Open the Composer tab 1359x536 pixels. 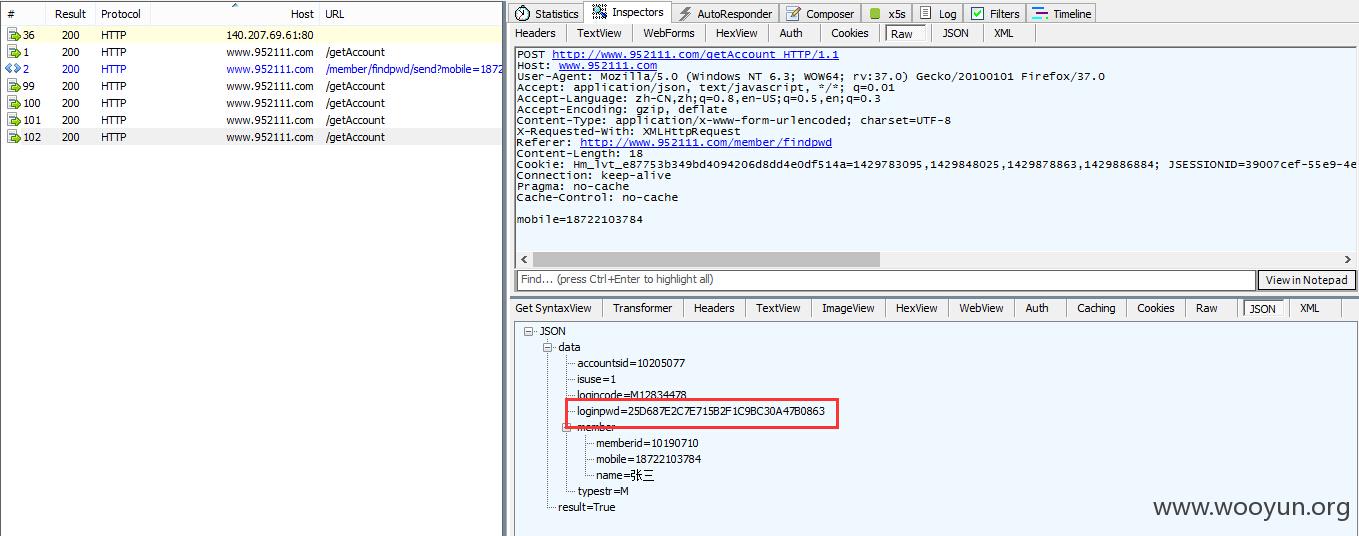820,14
